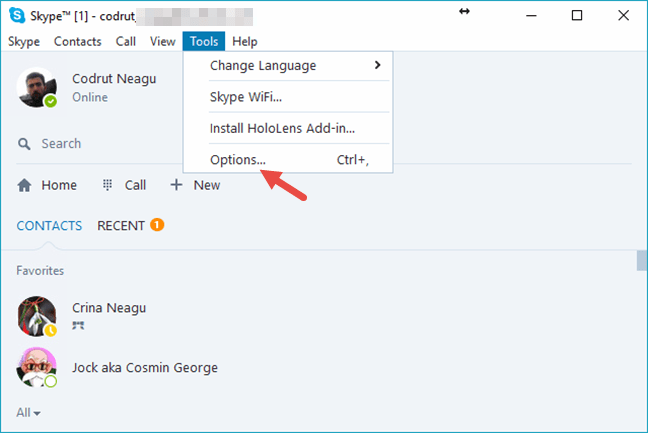Go to Home

click(47, 185)
